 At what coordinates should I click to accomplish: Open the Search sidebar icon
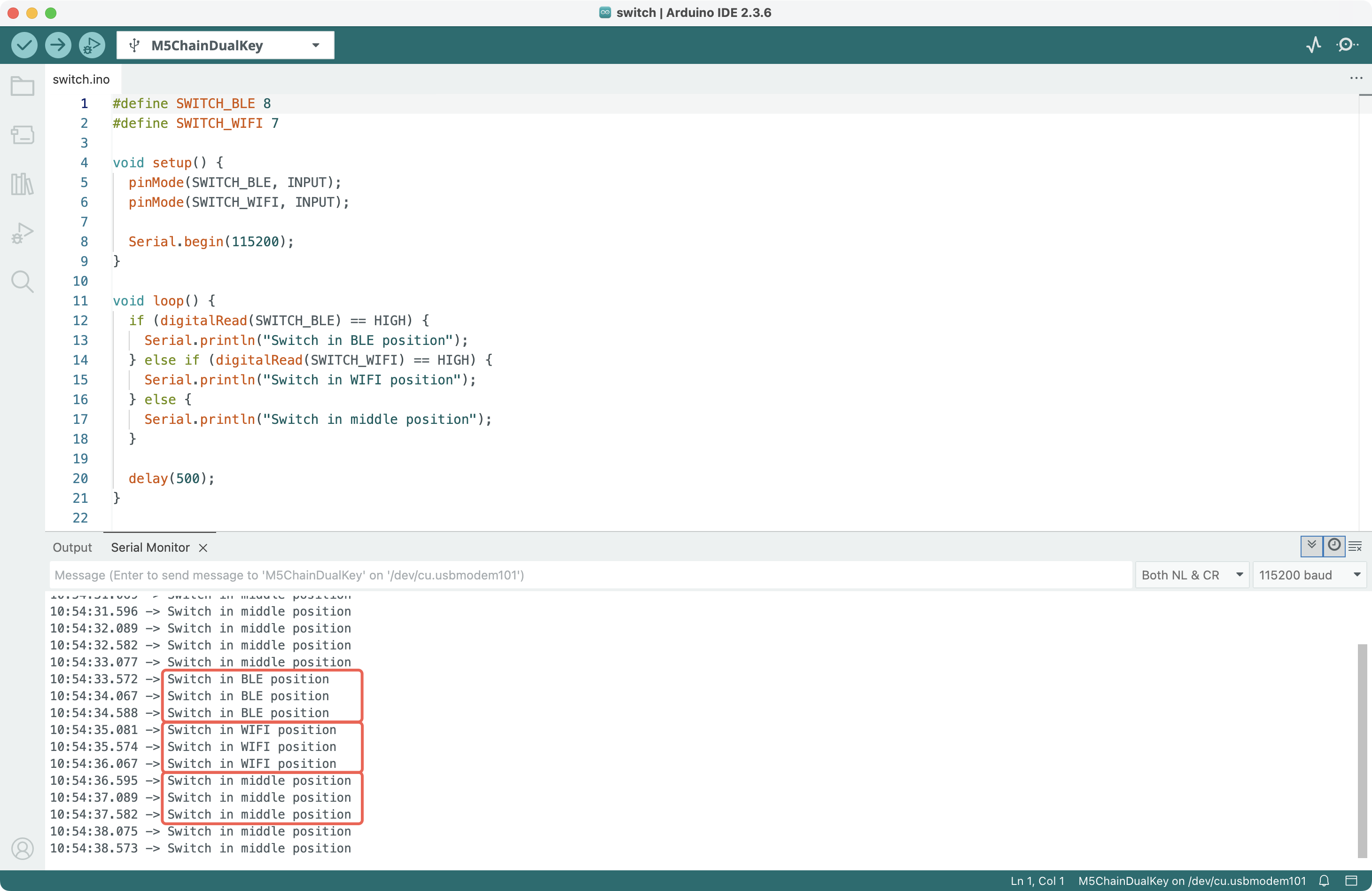point(23,281)
